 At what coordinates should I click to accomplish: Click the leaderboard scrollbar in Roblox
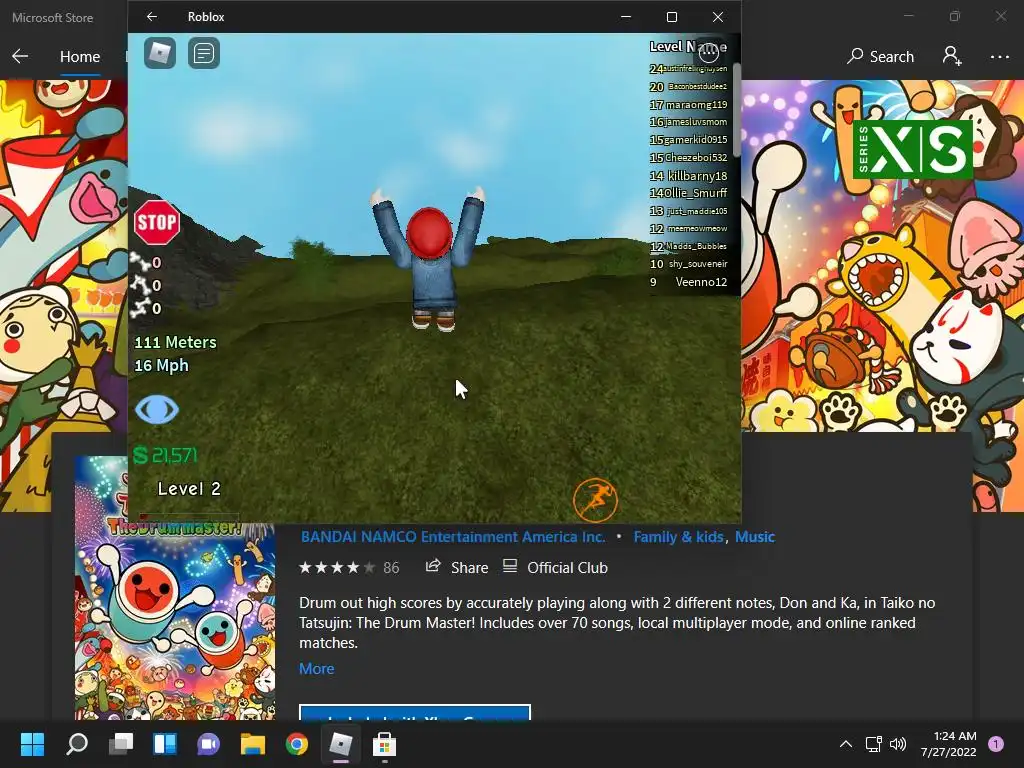[737, 110]
